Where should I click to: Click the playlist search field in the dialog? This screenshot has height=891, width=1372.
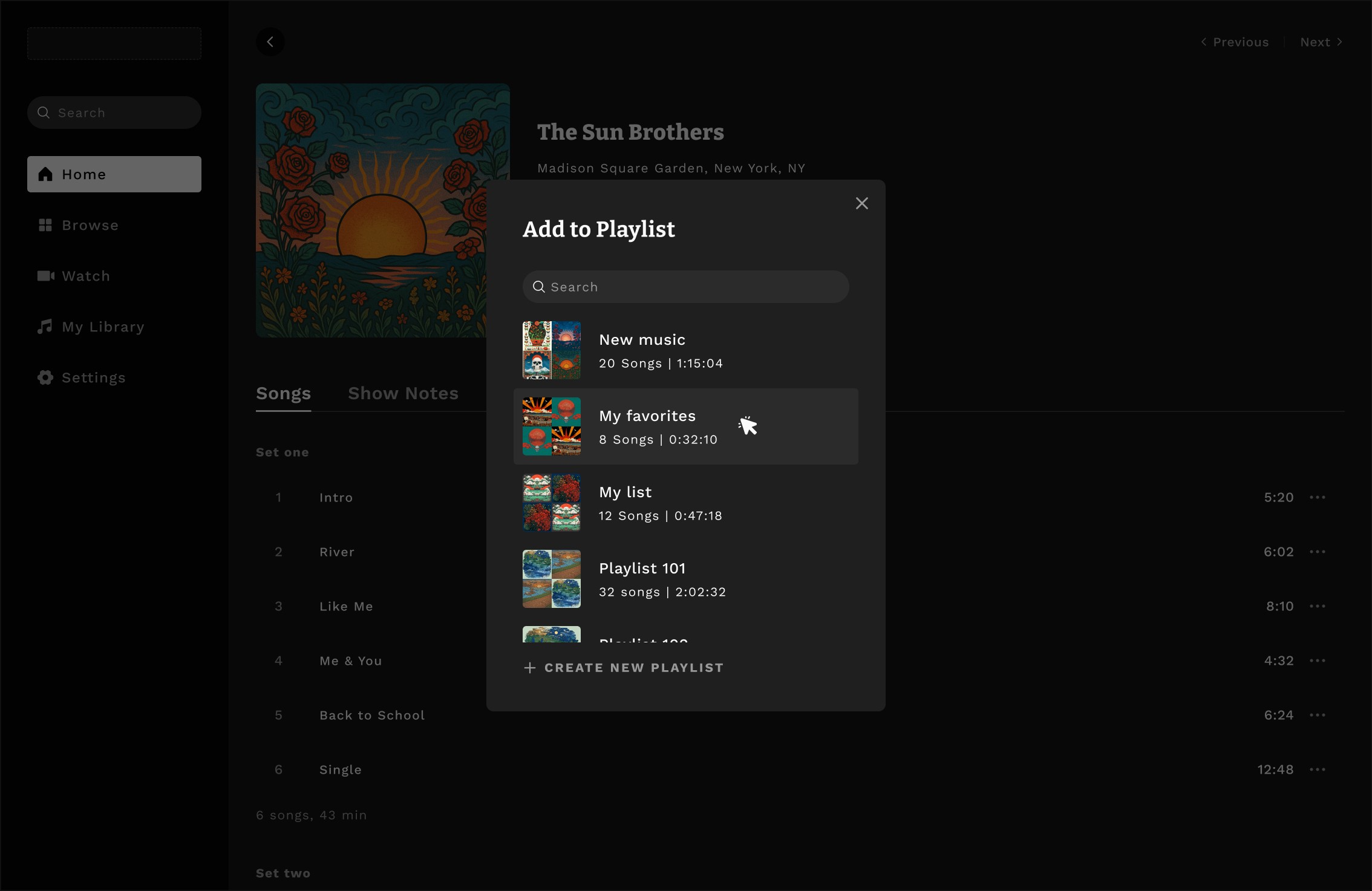click(x=685, y=287)
